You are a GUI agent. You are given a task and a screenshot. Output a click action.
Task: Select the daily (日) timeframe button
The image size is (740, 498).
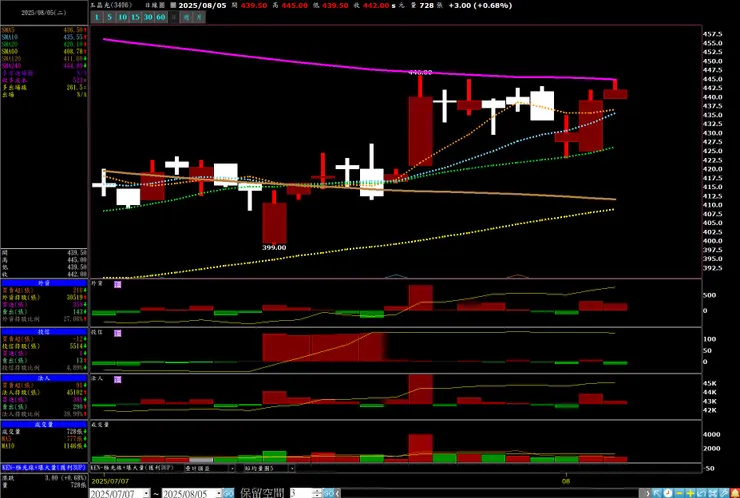pos(174,17)
